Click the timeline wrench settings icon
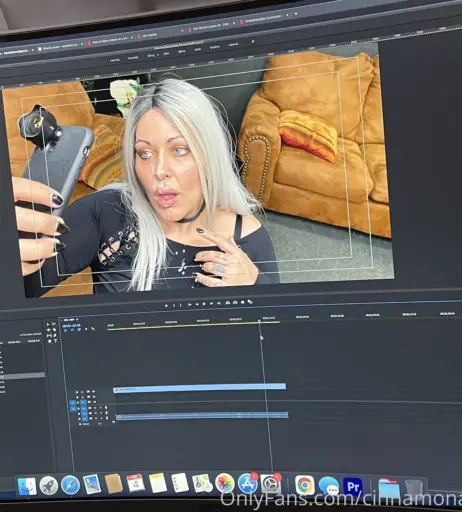The image size is (462, 512). click(93, 329)
